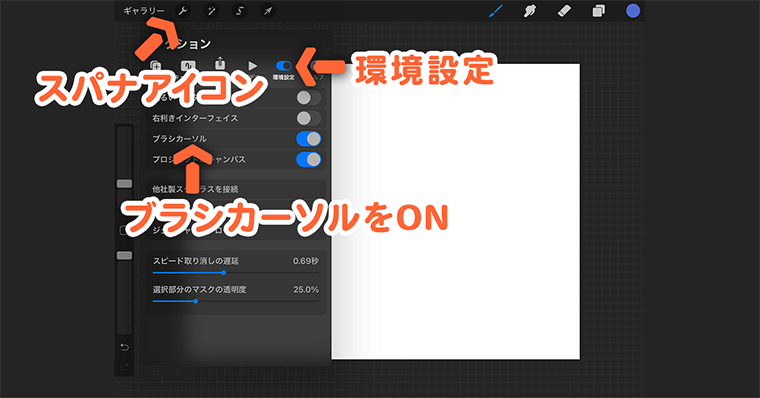Open the wrench Actions menu
Image resolution: width=760 pixels, height=398 pixels.
183,11
